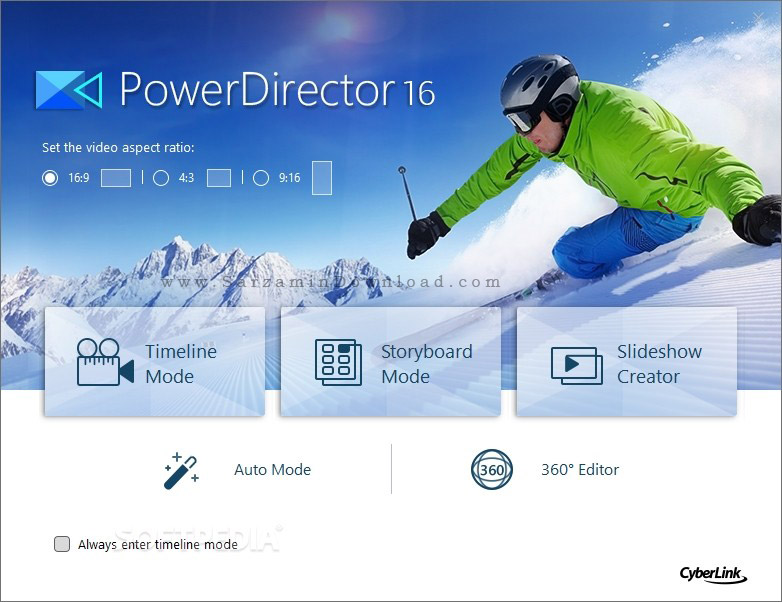Click the PowerDirector logo icon

(69, 90)
